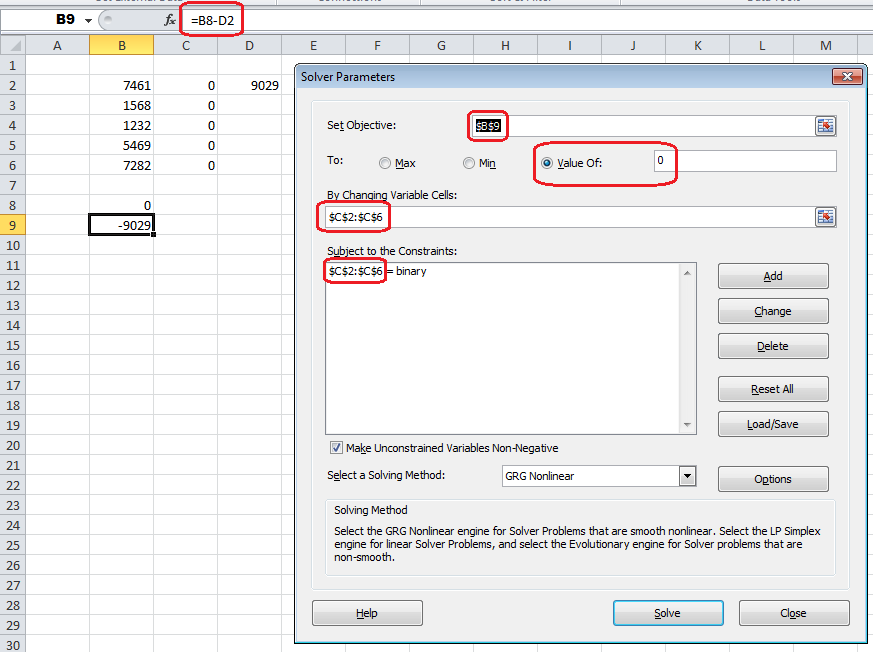Click the Set Objective range selector icon
The width and height of the screenshot is (873, 652).
click(825, 126)
